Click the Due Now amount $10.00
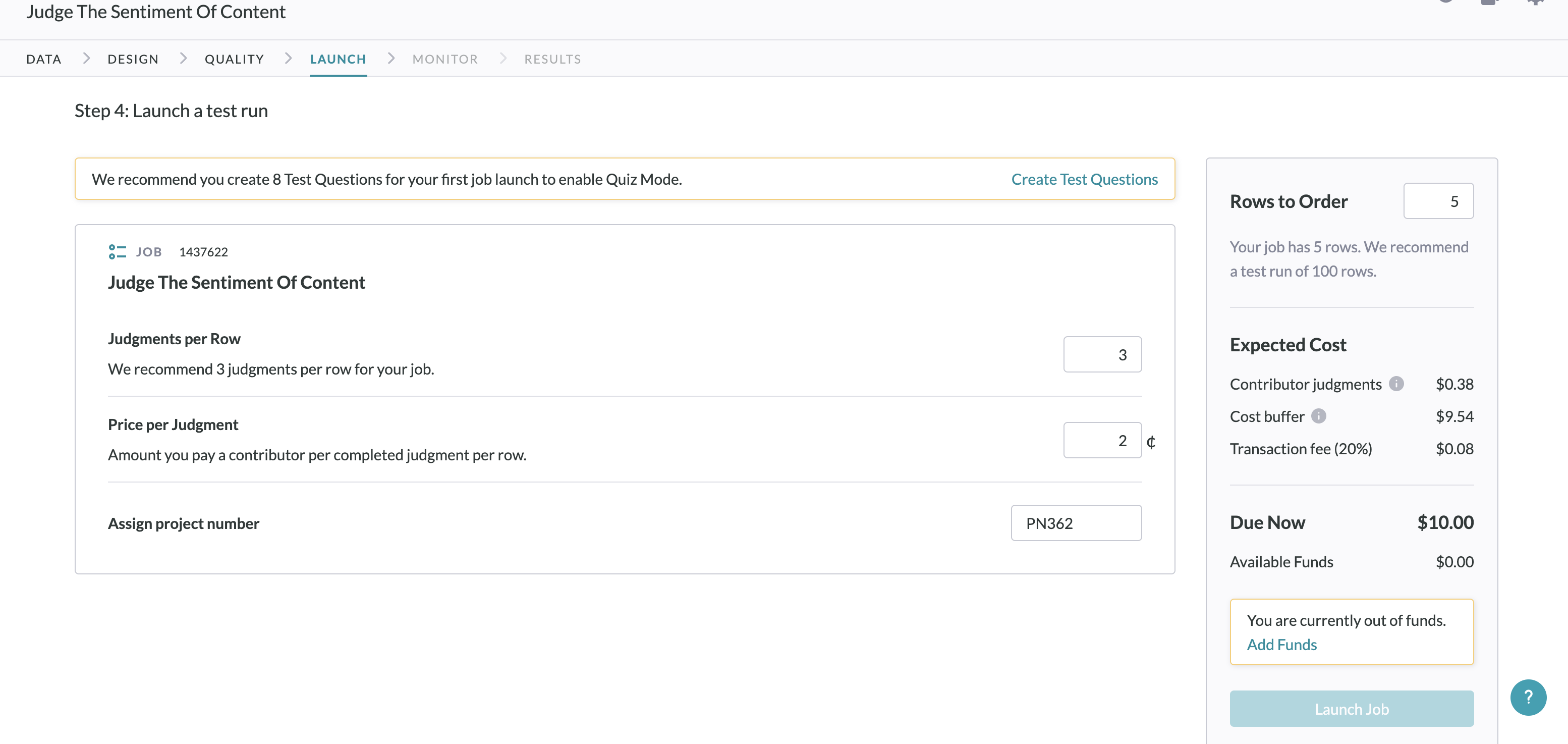This screenshot has height=744, width=1568. (1445, 522)
